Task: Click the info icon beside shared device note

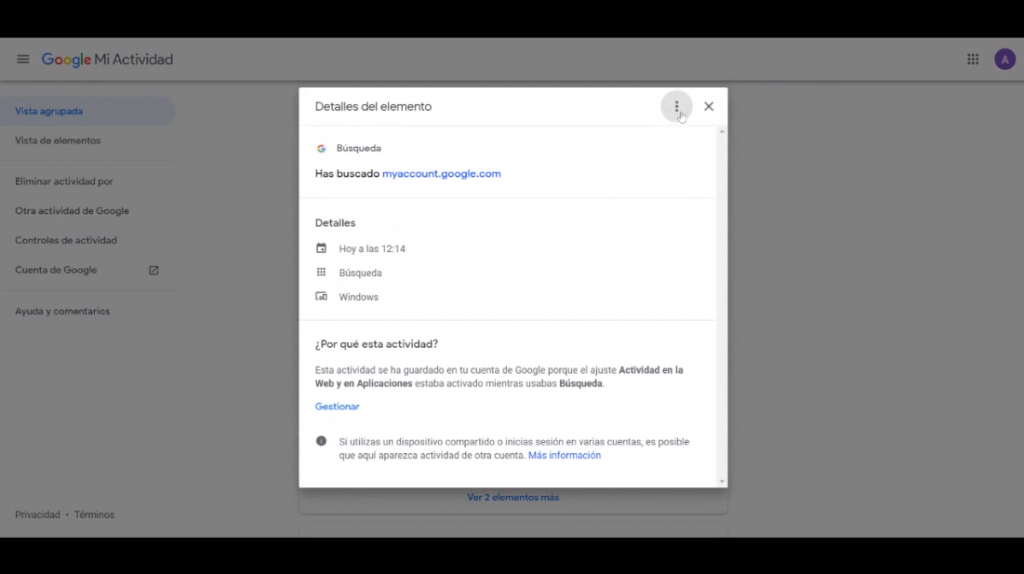Action: [321, 441]
